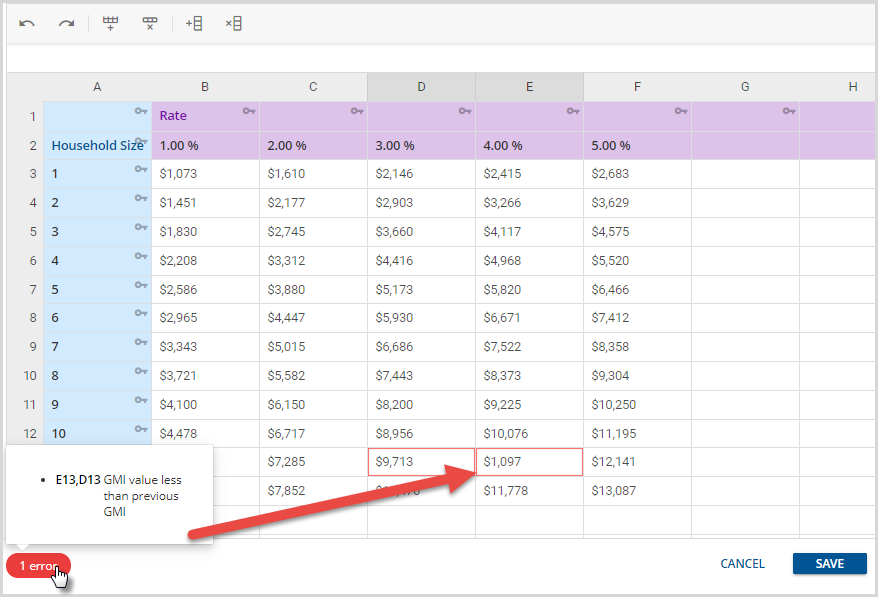Click the key icon in the Rate cell

249,111
